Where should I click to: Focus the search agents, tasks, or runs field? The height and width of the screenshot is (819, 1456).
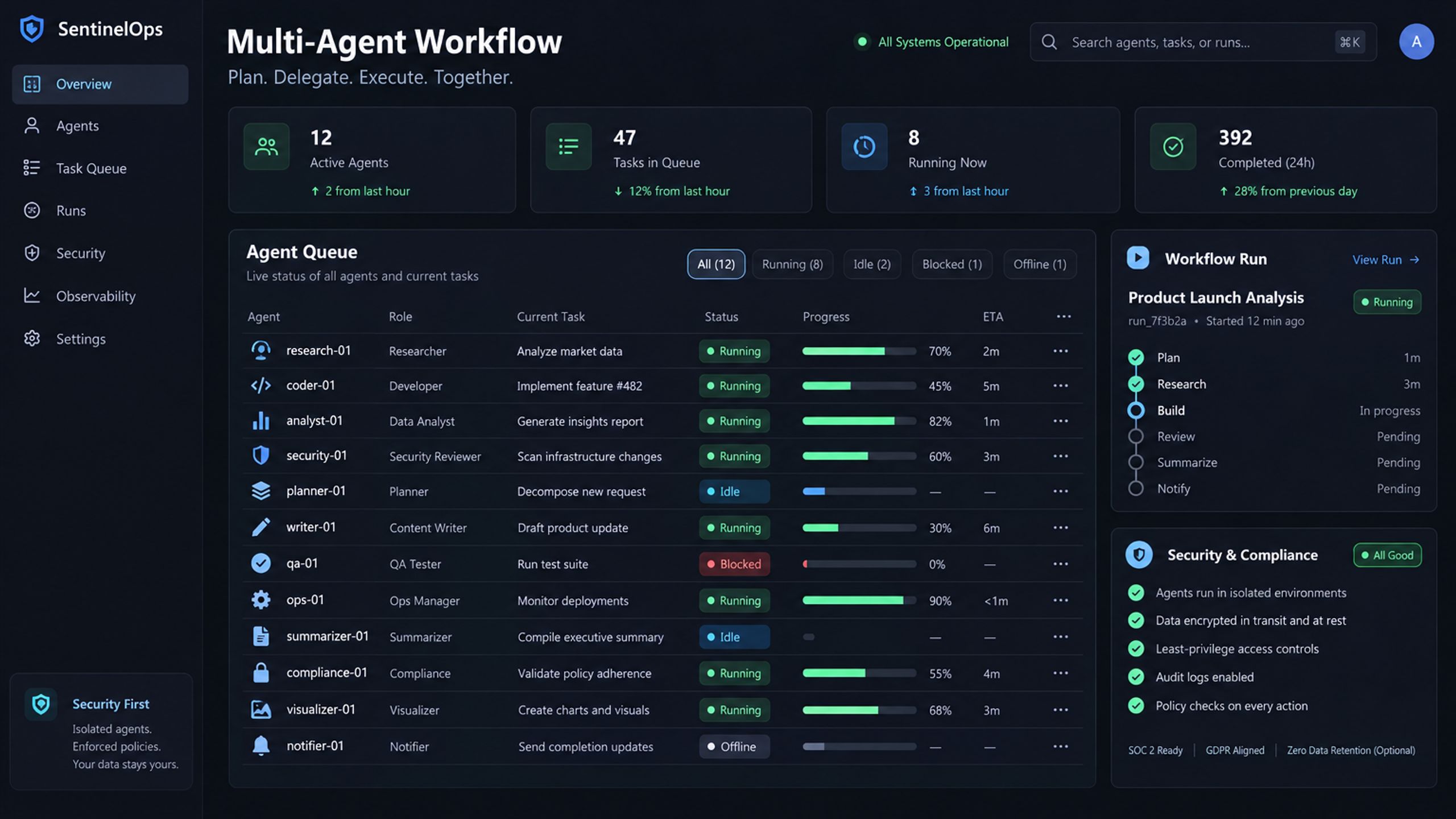(x=1203, y=42)
